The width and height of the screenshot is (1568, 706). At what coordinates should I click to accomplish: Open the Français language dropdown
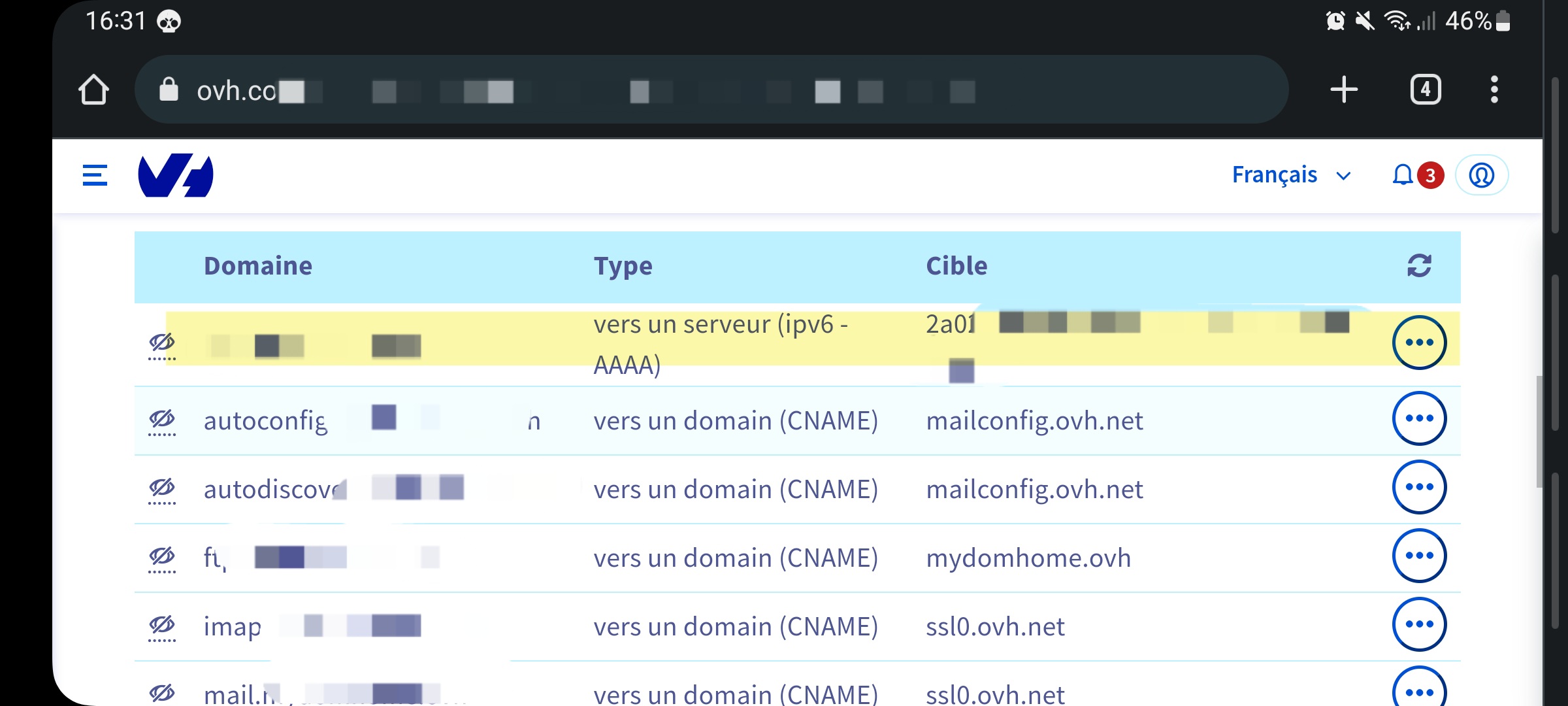pyautogui.click(x=1291, y=175)
